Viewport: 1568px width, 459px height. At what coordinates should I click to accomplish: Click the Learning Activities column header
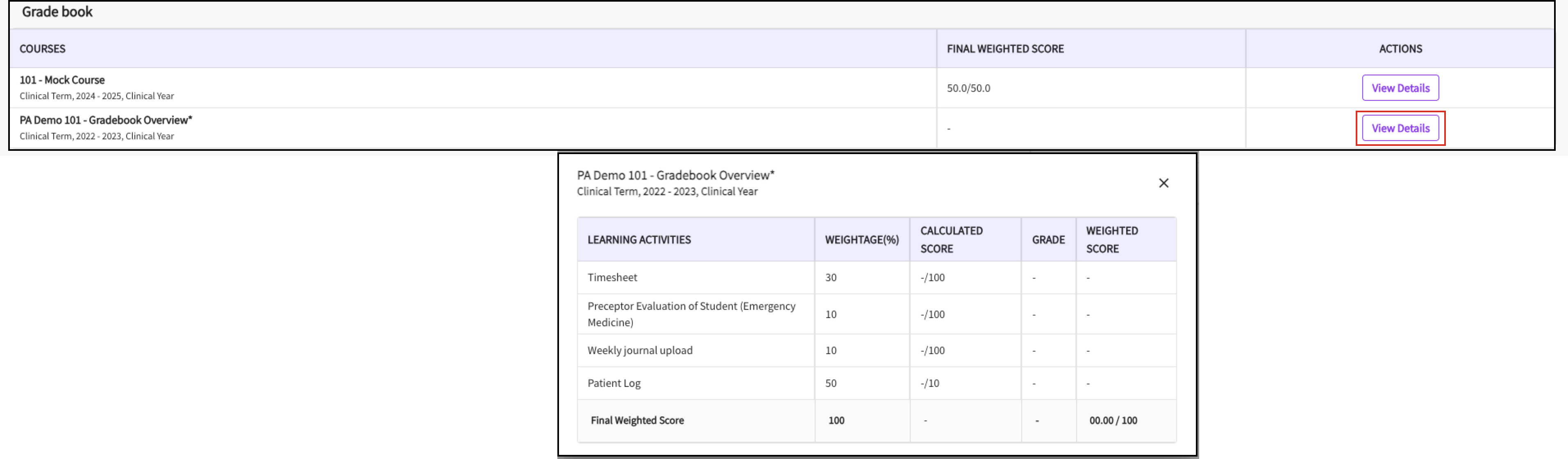[x=639, y=240]
